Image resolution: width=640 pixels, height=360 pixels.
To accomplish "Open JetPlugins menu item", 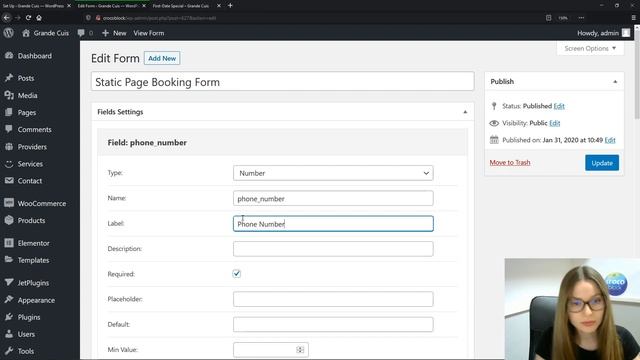I will tap(33, 282).
